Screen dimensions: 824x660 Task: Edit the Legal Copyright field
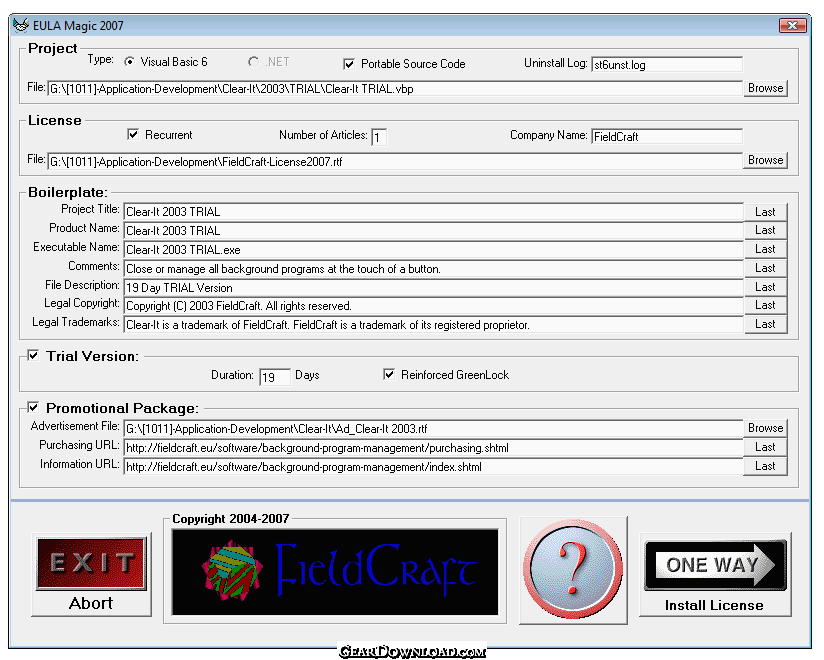(x=434, y=306)
